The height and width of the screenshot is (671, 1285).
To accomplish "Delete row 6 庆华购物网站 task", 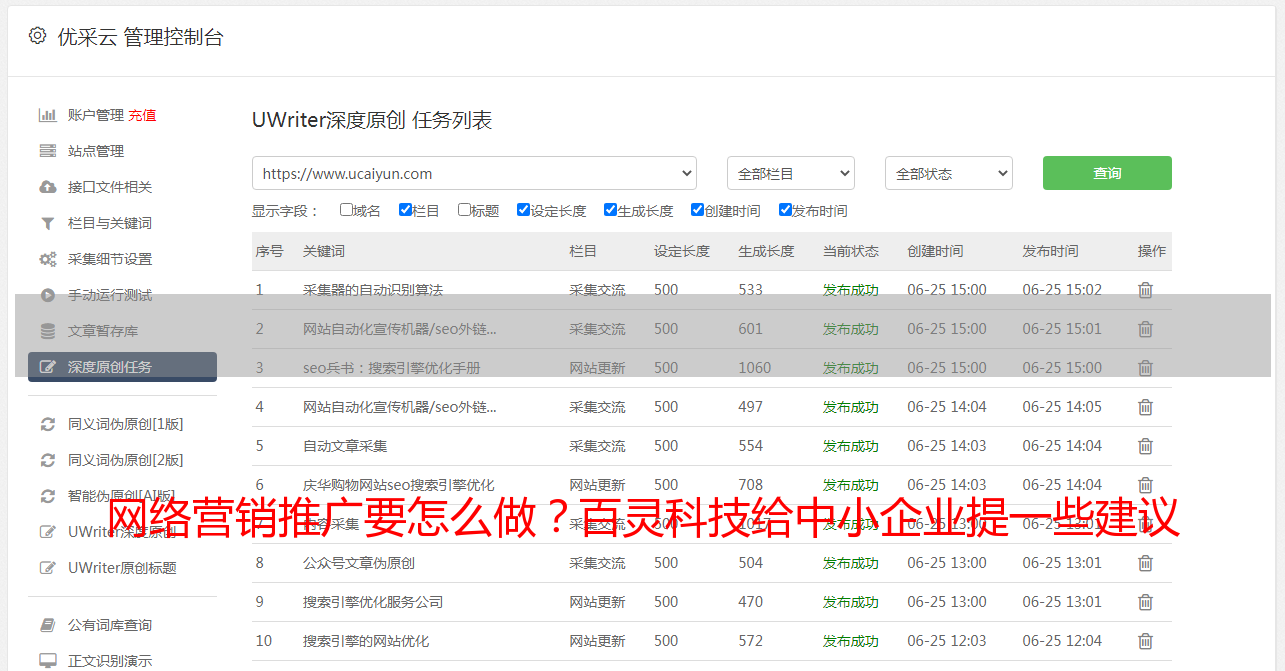I will [x=1145, y=485].
